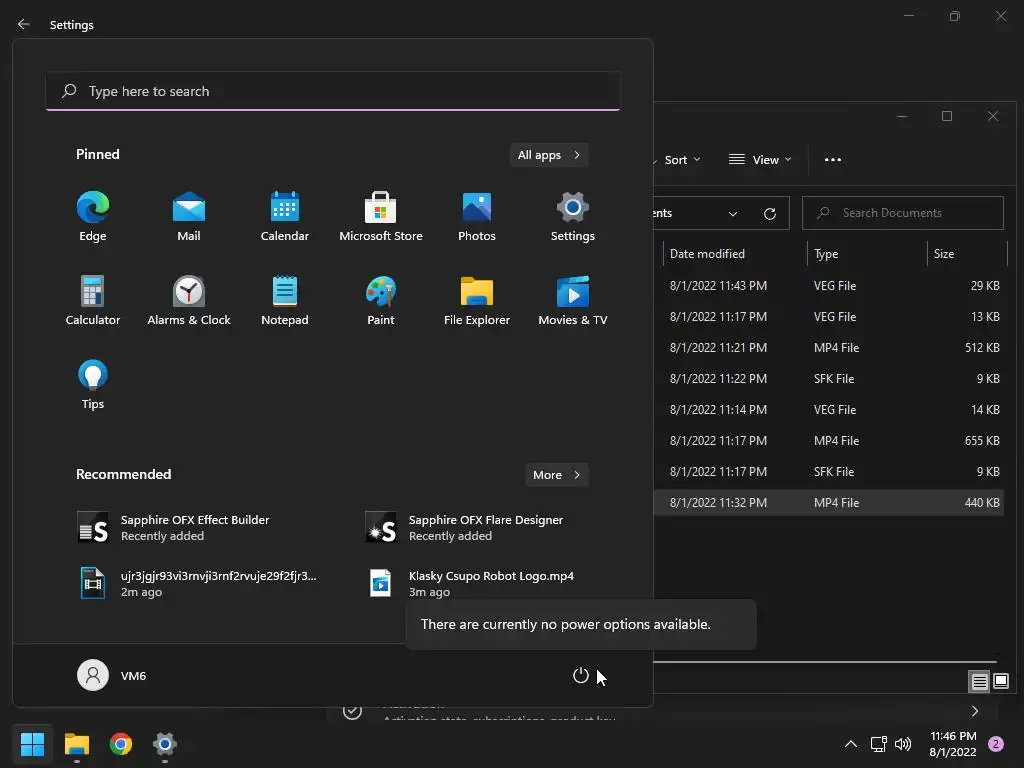Select the 13 KB VEG File row
The height and width of the screenshot is (768, 1024).
[828, 317]
